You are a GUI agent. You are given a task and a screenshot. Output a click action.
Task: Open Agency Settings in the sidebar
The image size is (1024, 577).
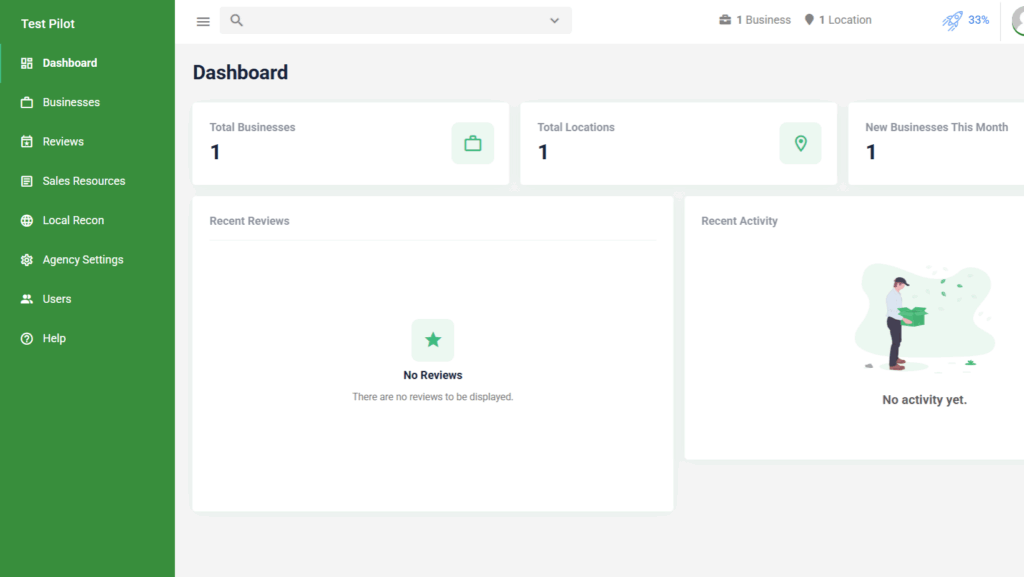(88, 260)
